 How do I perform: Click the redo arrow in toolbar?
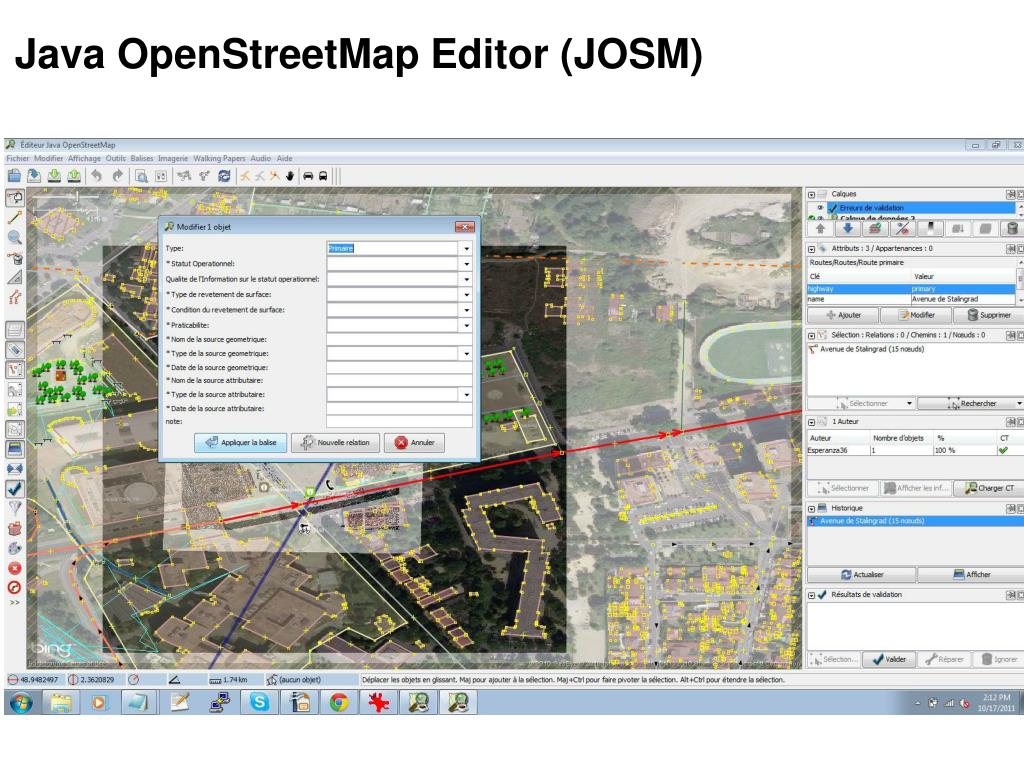pos(117,176)
